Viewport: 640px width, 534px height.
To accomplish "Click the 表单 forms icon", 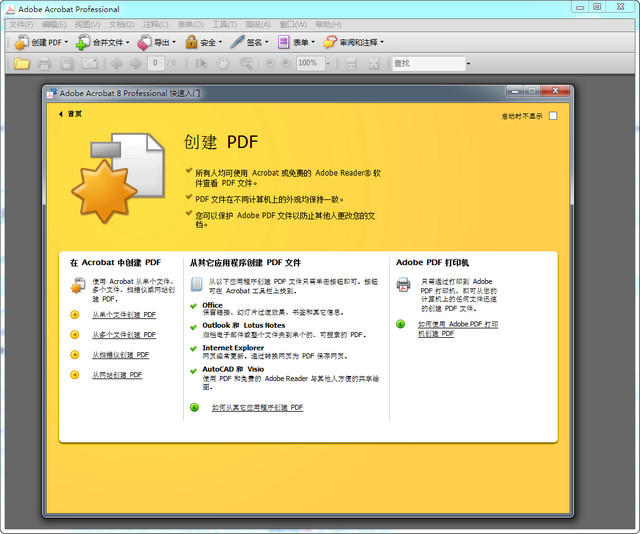I will point(284,43).
